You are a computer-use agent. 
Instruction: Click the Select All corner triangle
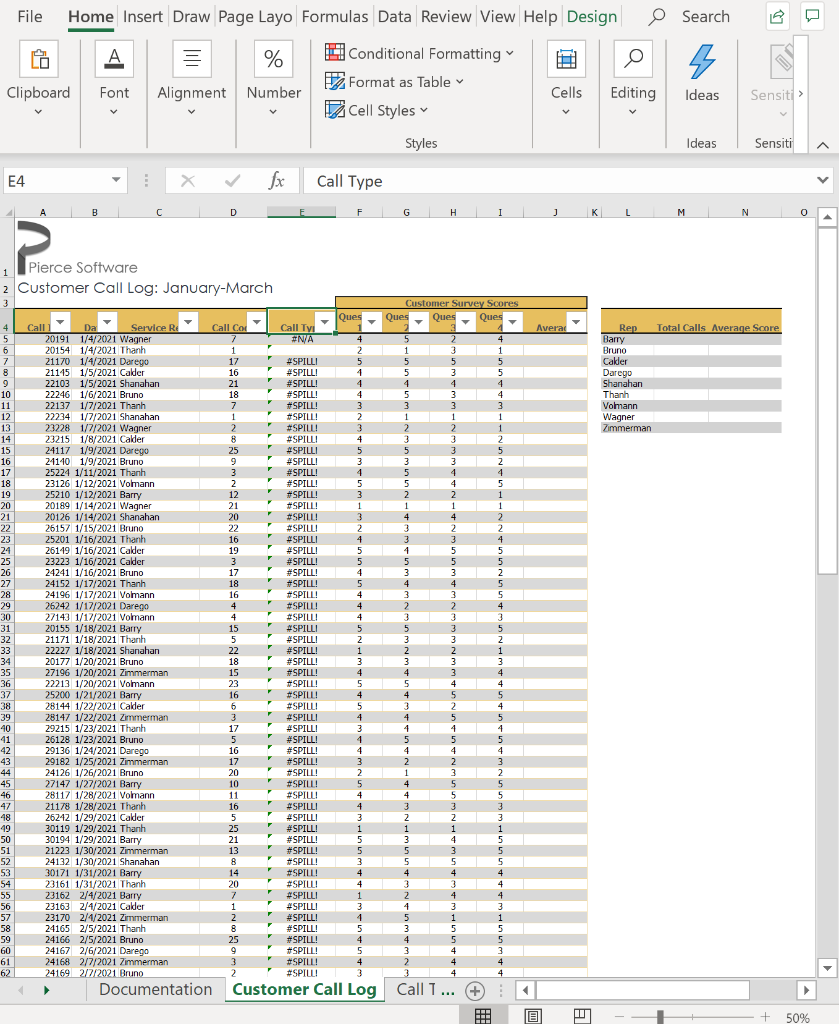pyautogui.click(x=8, y=212)
